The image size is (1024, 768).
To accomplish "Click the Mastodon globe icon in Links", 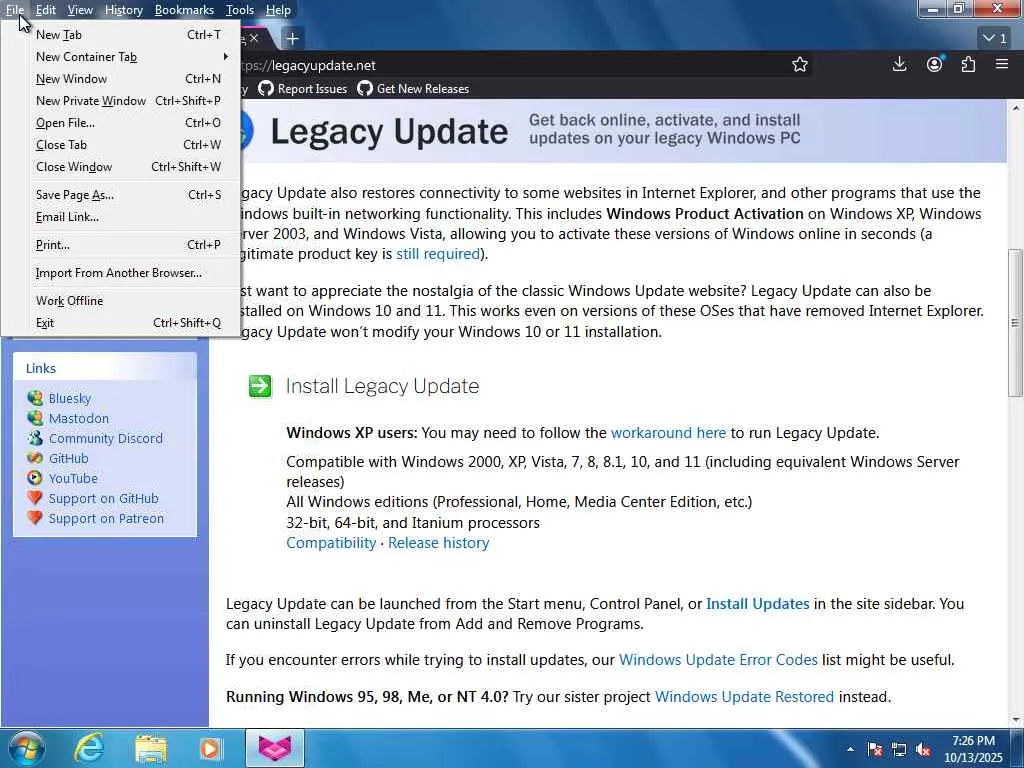I will (x=35, y=418).
